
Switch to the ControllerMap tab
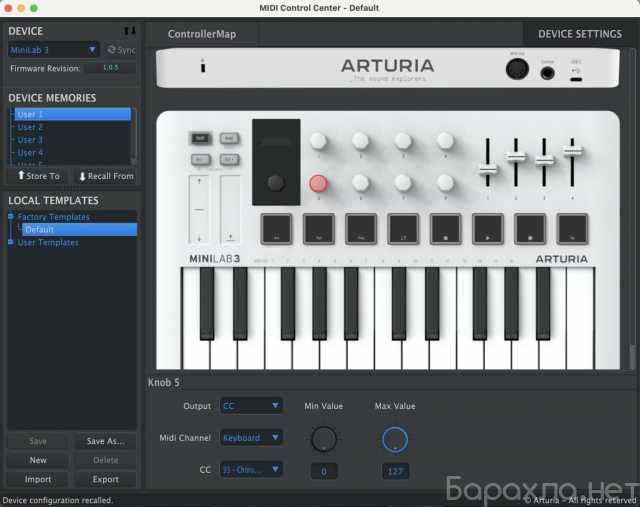(x=202, y=34)
